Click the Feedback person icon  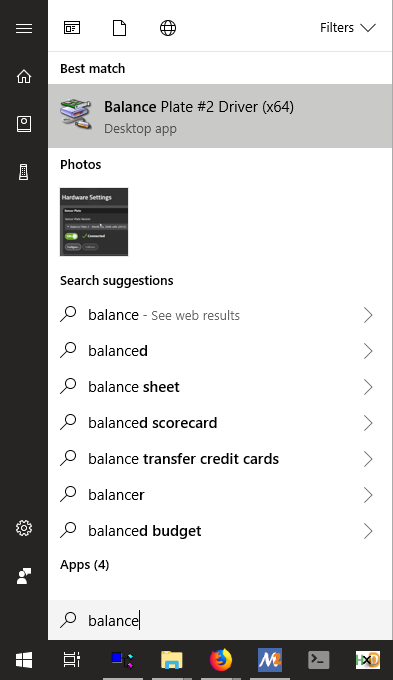point(24,576)
